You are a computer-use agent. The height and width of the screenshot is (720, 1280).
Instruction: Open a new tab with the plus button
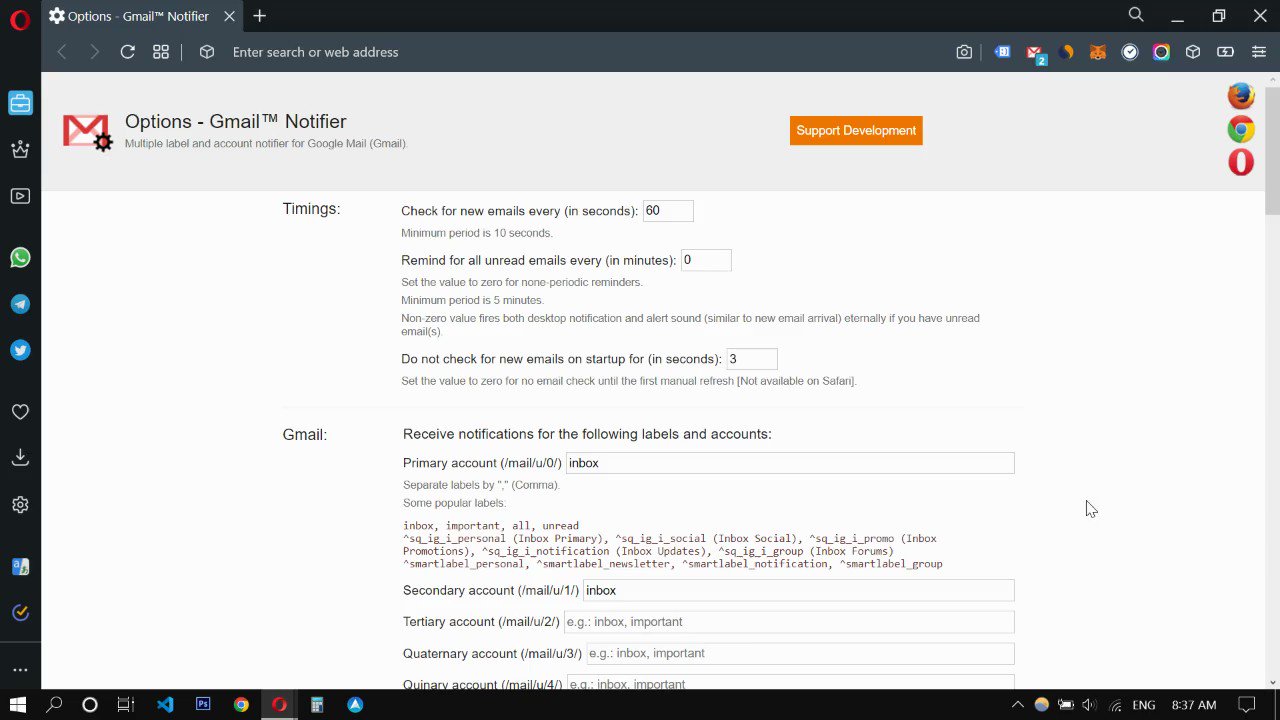pos(260,15)
